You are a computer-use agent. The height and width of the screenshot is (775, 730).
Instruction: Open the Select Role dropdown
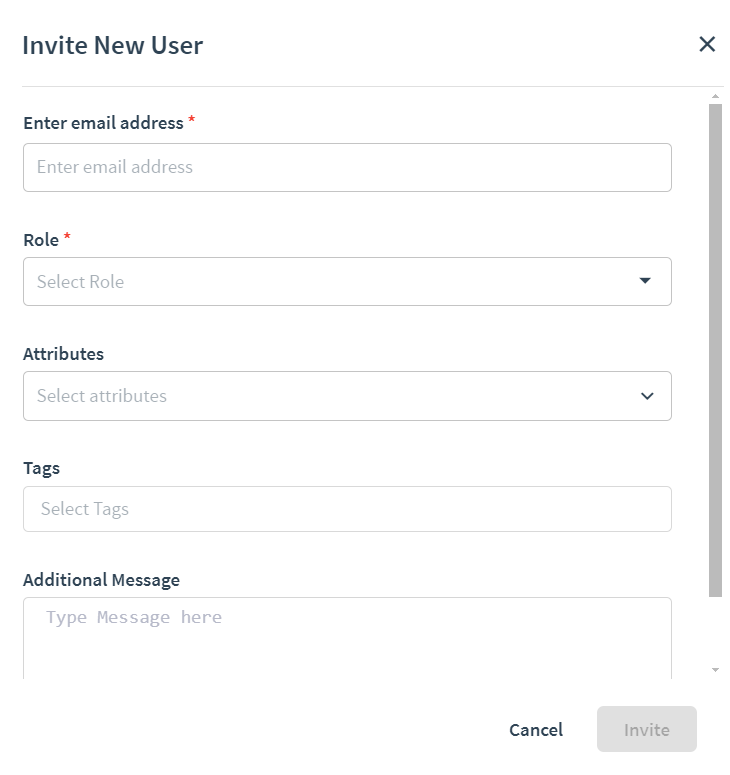347,281
